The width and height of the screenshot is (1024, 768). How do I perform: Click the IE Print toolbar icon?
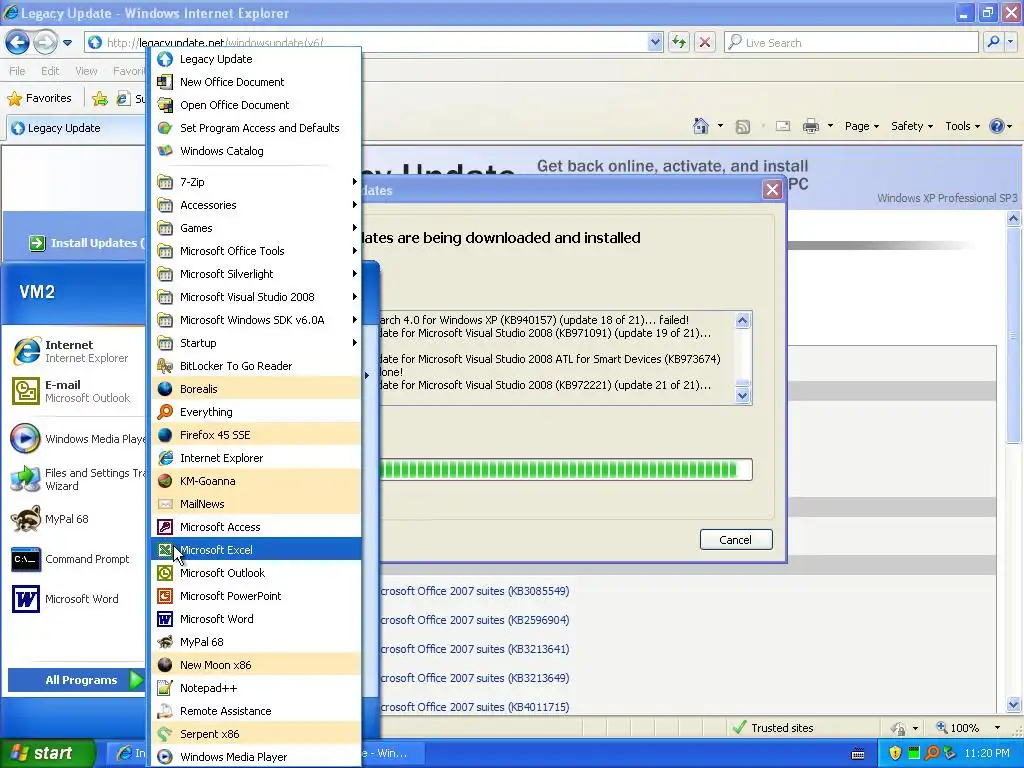(810, 126)
